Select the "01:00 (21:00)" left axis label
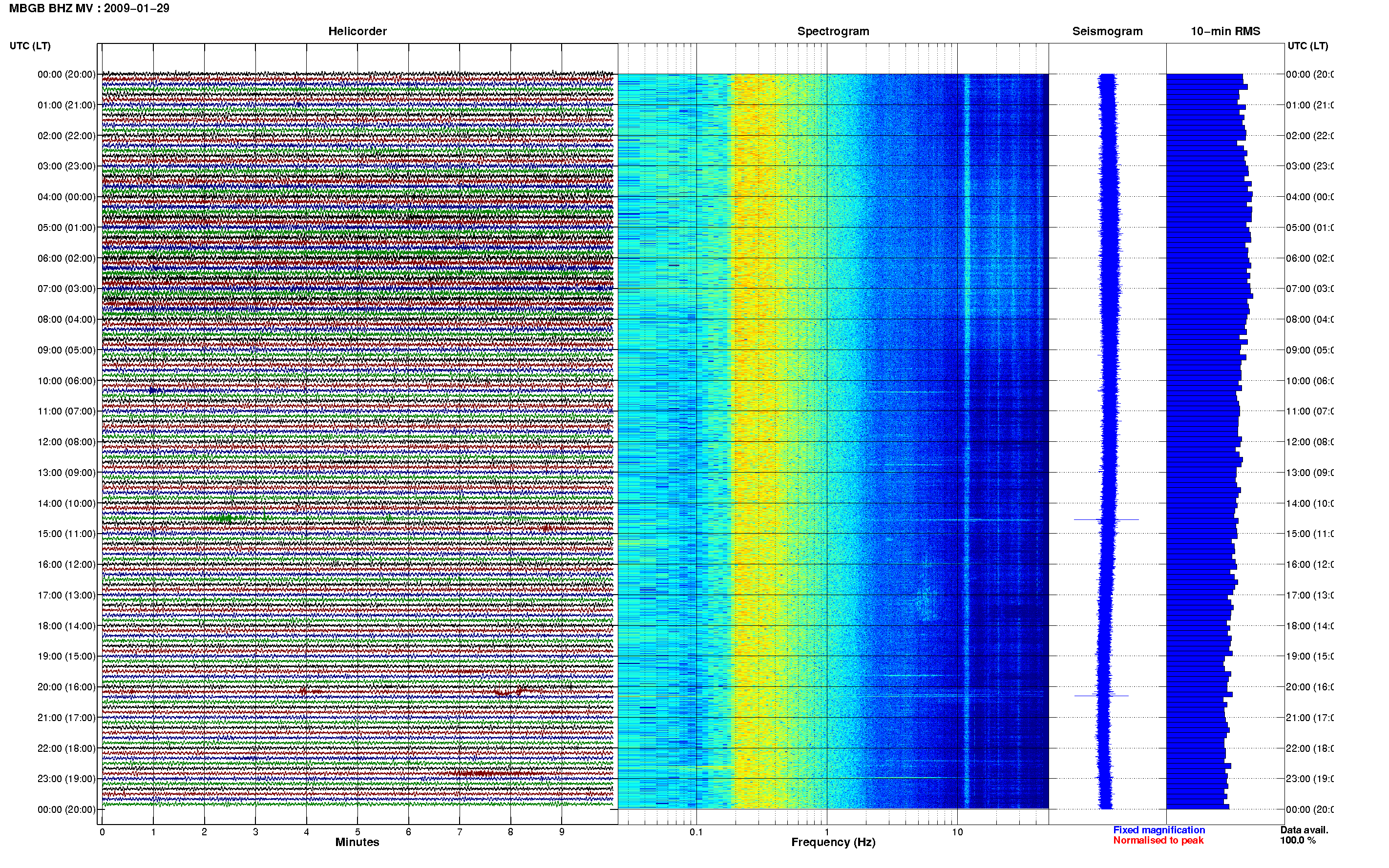The image size is (1389, 868). click(66, 105)
